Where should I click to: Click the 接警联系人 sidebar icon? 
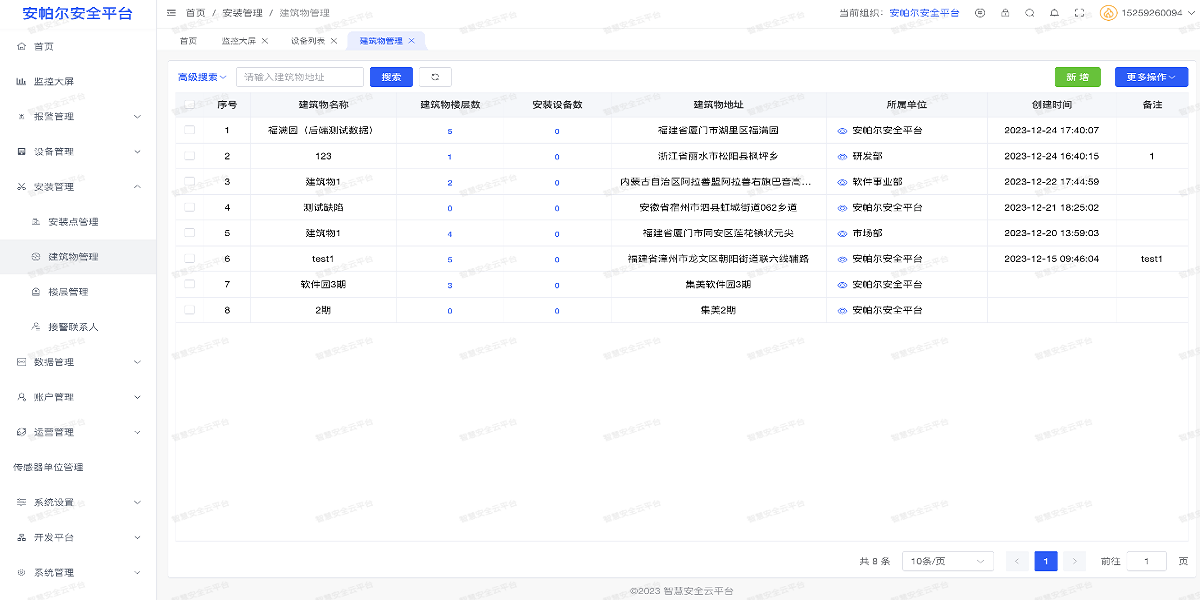tap(35, 326)
